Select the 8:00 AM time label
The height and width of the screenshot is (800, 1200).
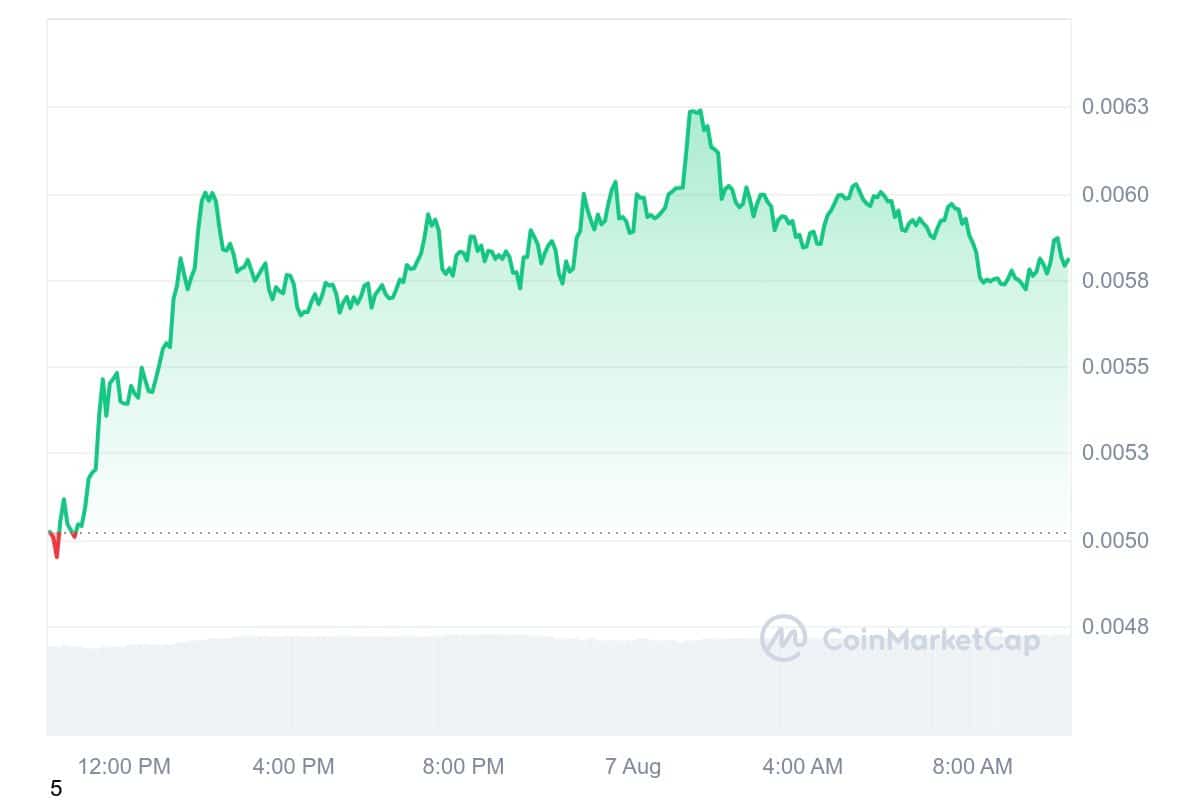pos(972,767)
